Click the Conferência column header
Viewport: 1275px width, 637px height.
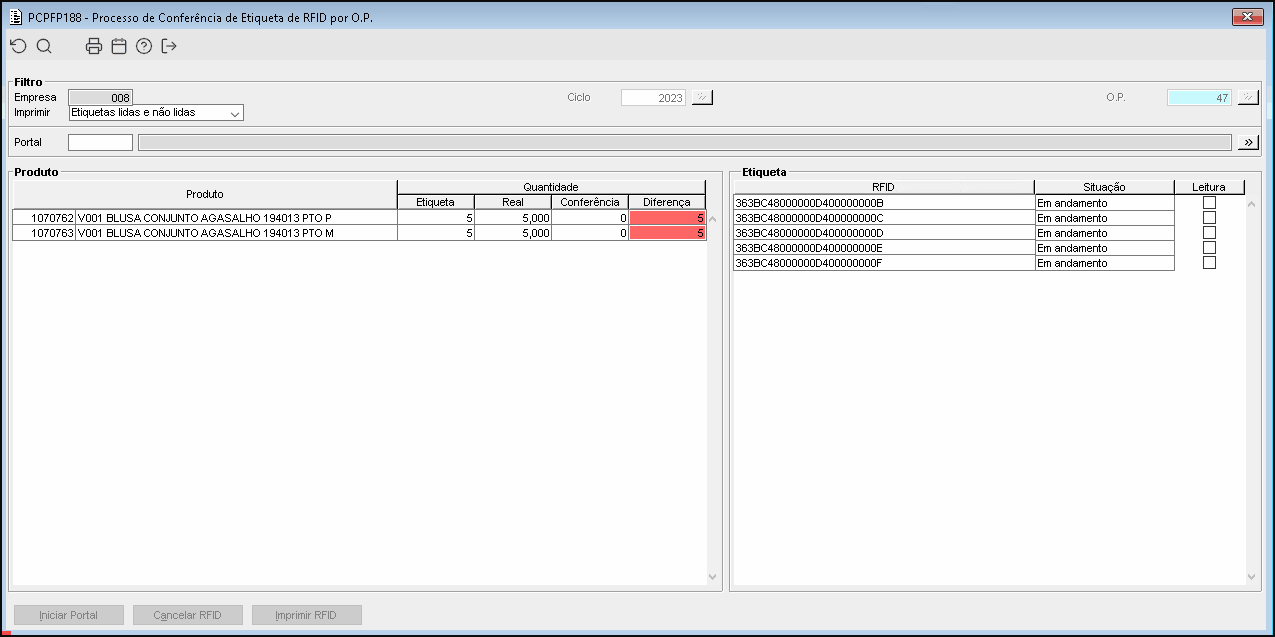point(590,202)
